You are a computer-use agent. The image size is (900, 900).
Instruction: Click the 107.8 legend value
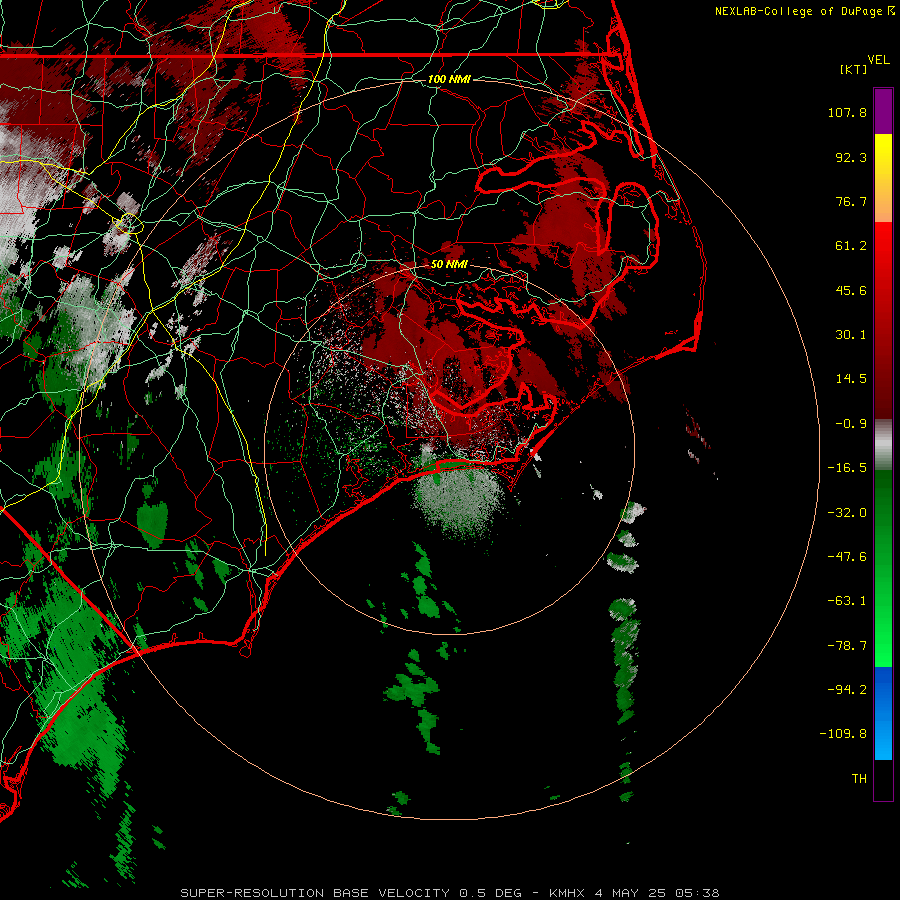point(847,112)
